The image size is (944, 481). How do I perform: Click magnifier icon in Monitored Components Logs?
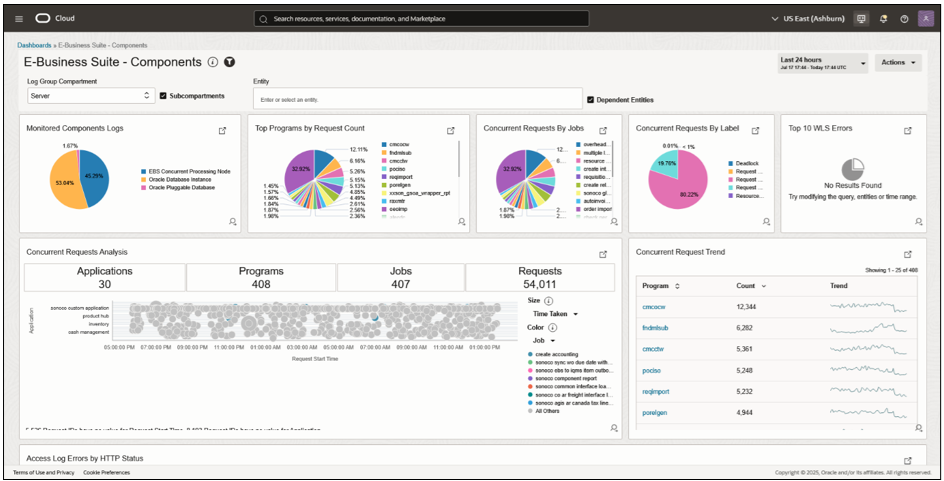click(x=232, y=222)
